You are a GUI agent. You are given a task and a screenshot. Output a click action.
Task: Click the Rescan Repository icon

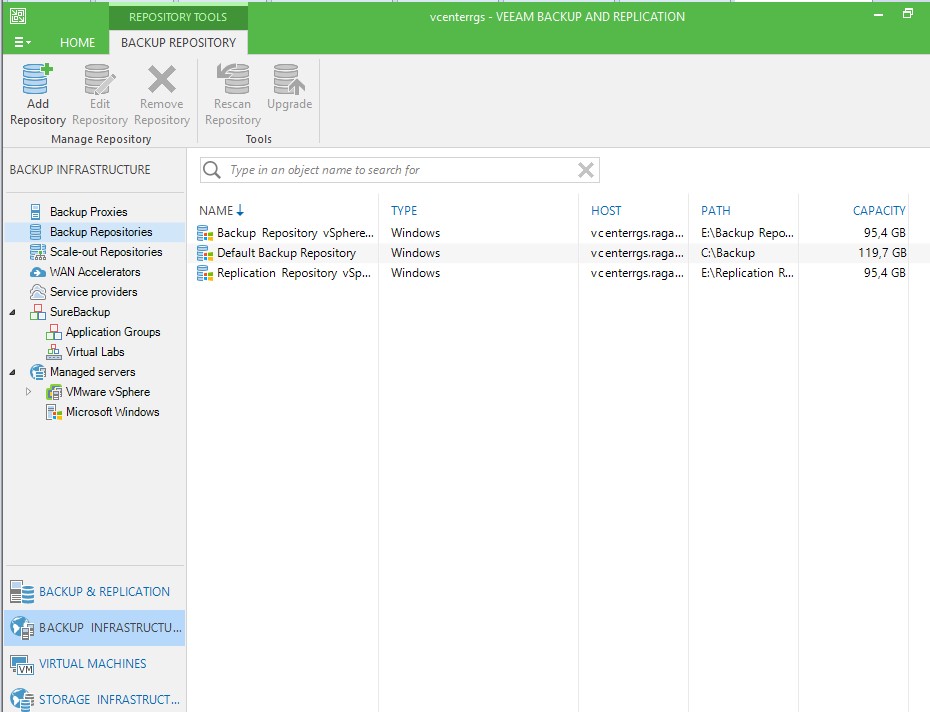232,90
